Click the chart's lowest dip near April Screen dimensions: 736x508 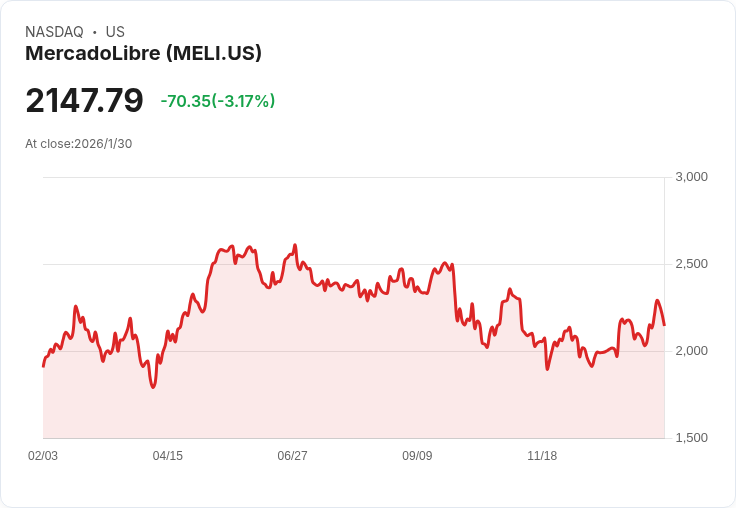tap(153, 386)
